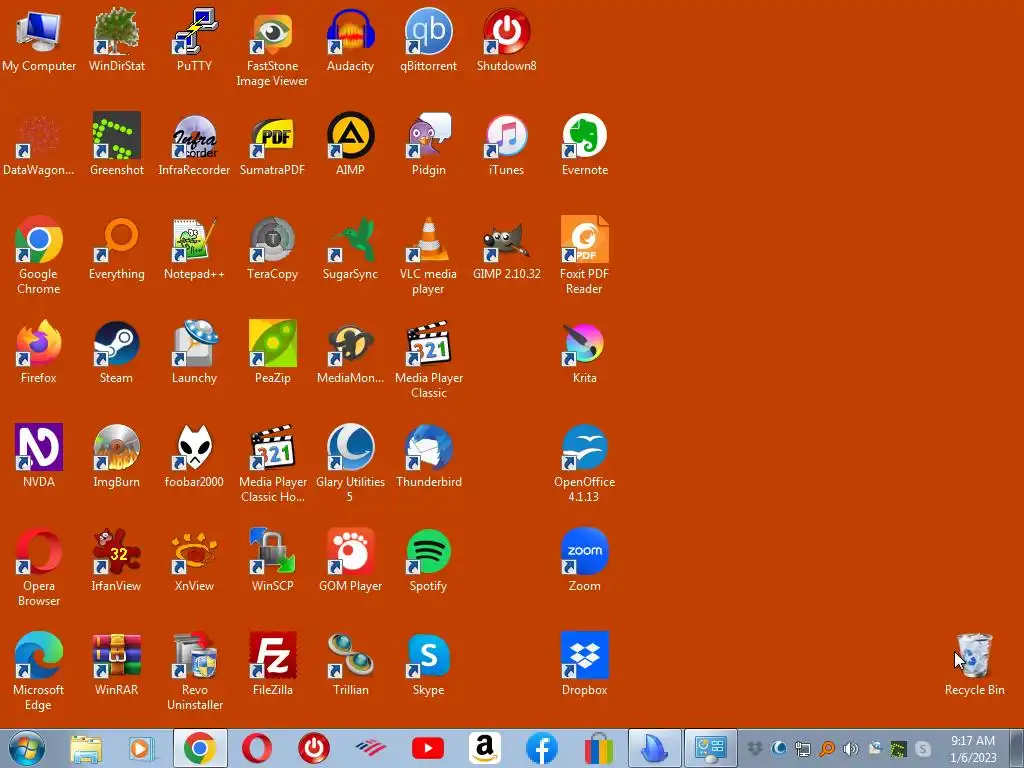The width and height of the screenshot is (1024, 768).
Task: Select the Firefox desktop shortcut
Action: [39, 343]
